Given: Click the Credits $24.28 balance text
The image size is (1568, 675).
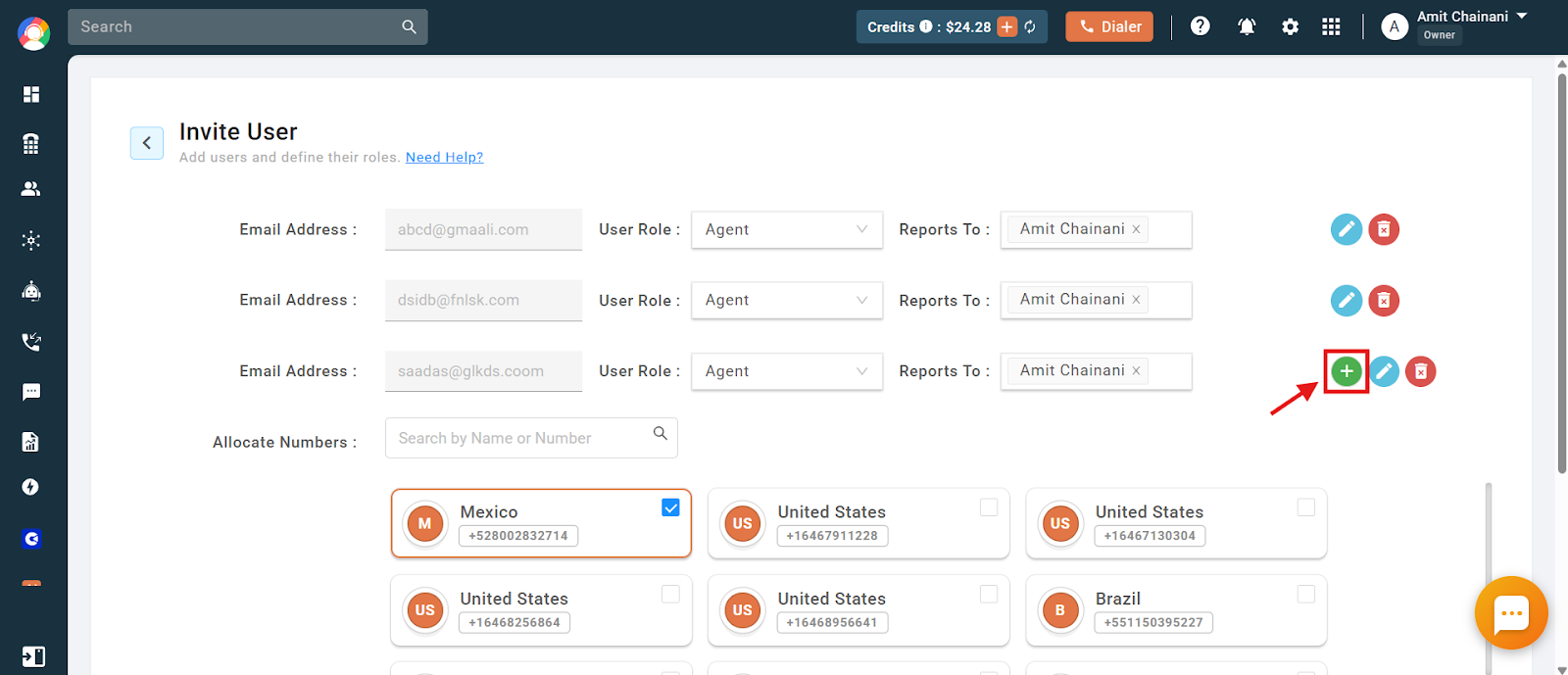Looking at the screenshot, I should [929, 27].
